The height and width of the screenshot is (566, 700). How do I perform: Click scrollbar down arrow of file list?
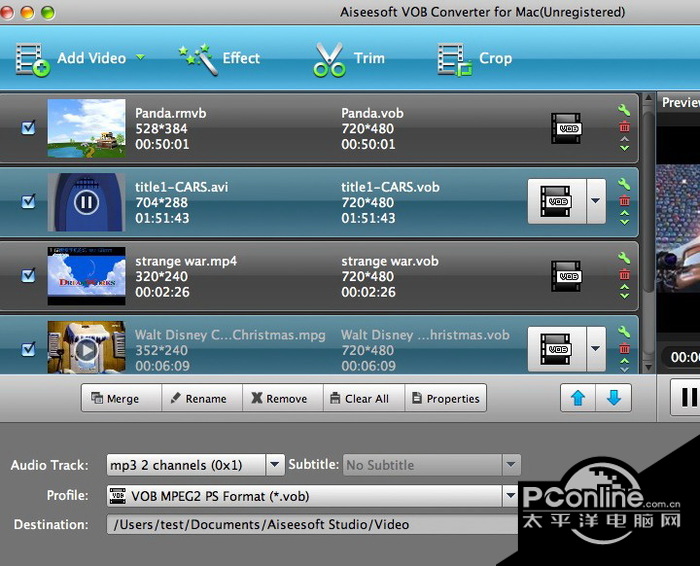(649, 368)
